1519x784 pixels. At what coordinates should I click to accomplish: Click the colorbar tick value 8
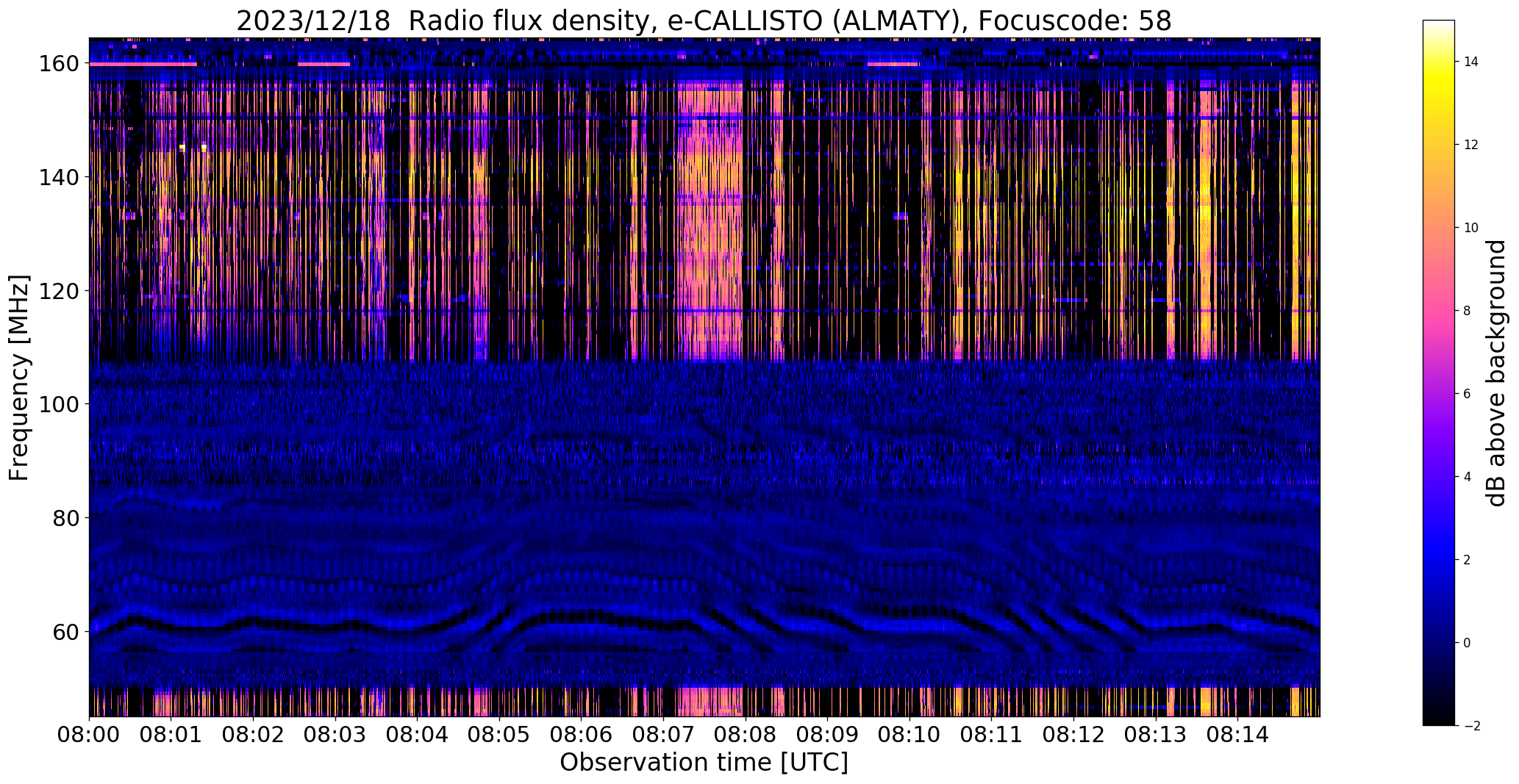pyautogui.click(x=1468, y=311)
